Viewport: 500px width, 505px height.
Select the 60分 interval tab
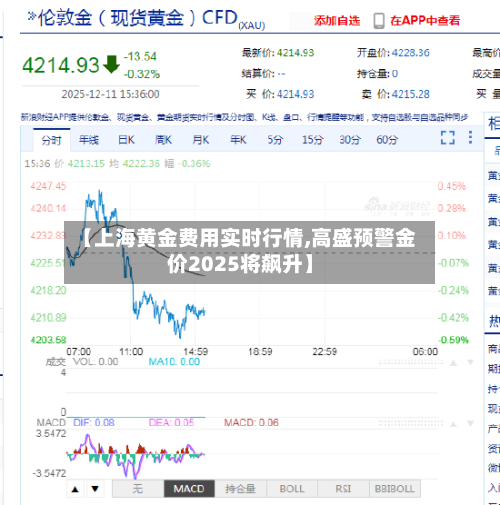tap(387, 140)
